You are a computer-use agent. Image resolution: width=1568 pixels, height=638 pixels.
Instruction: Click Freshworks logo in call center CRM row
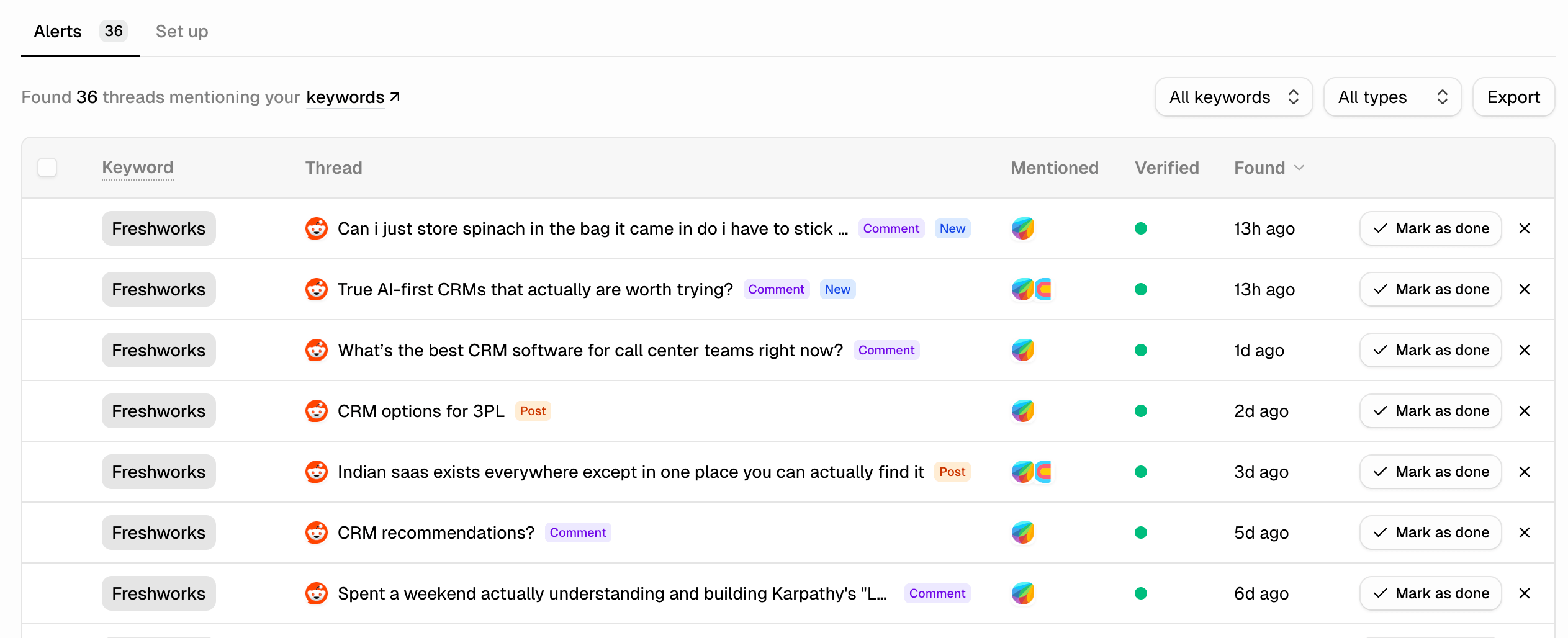[1023, 350]
